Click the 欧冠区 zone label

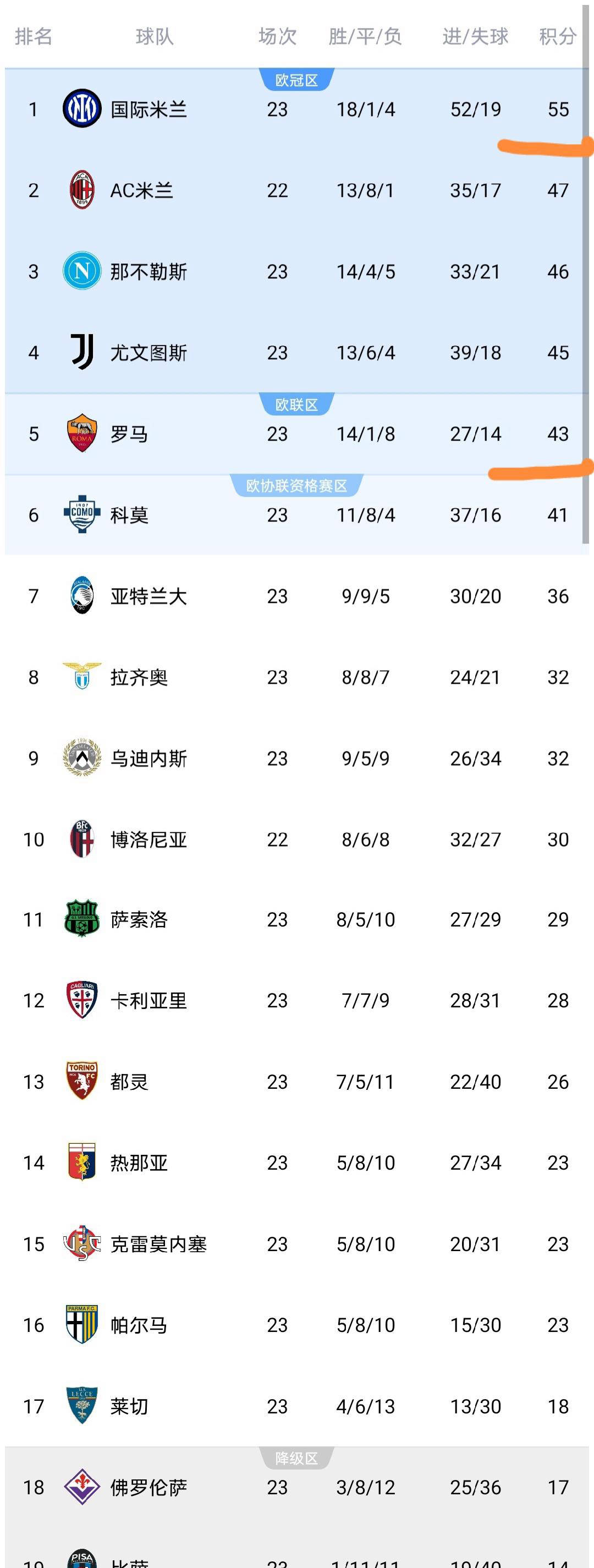click(296, 80)
